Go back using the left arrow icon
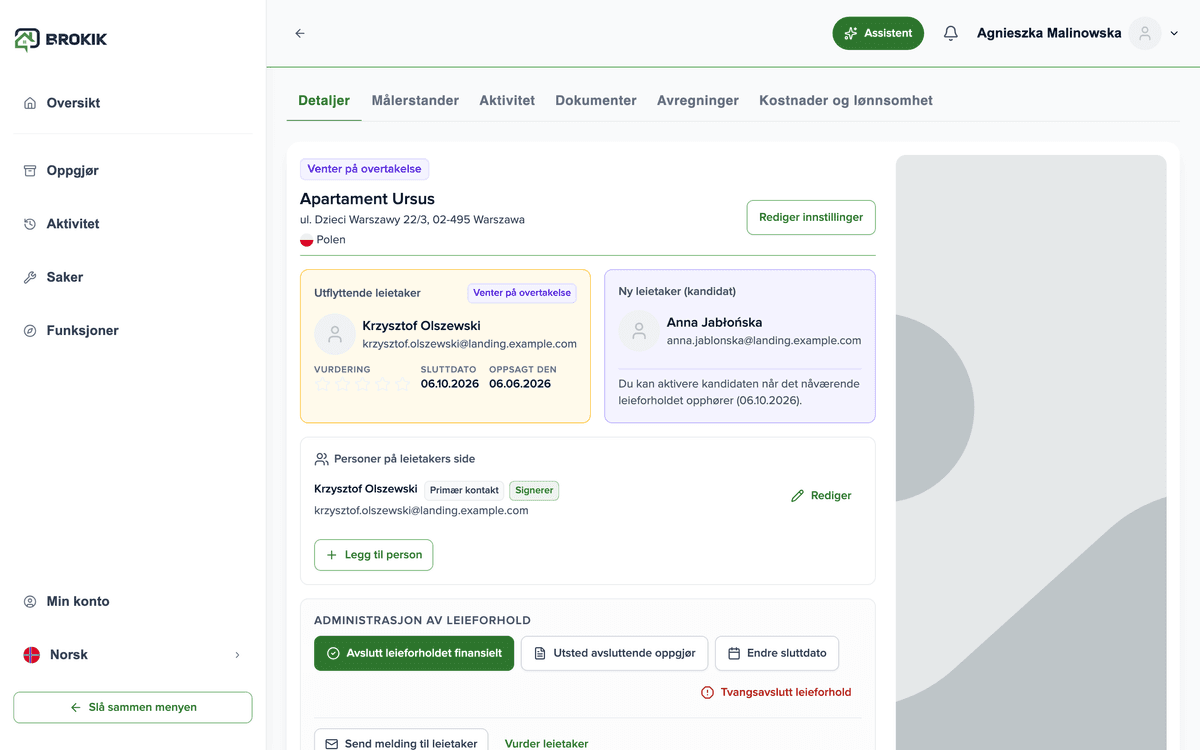Viewport: 1200px width, 750px height. [x=300, y=33]
